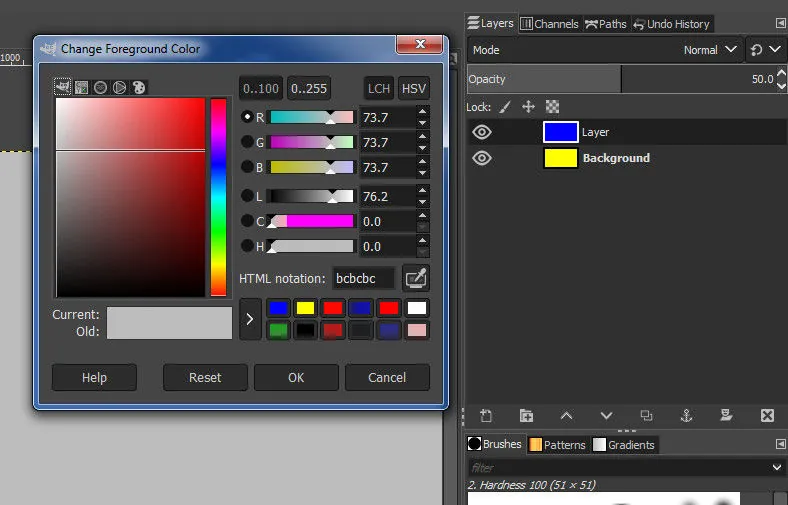Select the C chroma radio button
This screenshot has height=505, width=788.
[x=247, y=221]
